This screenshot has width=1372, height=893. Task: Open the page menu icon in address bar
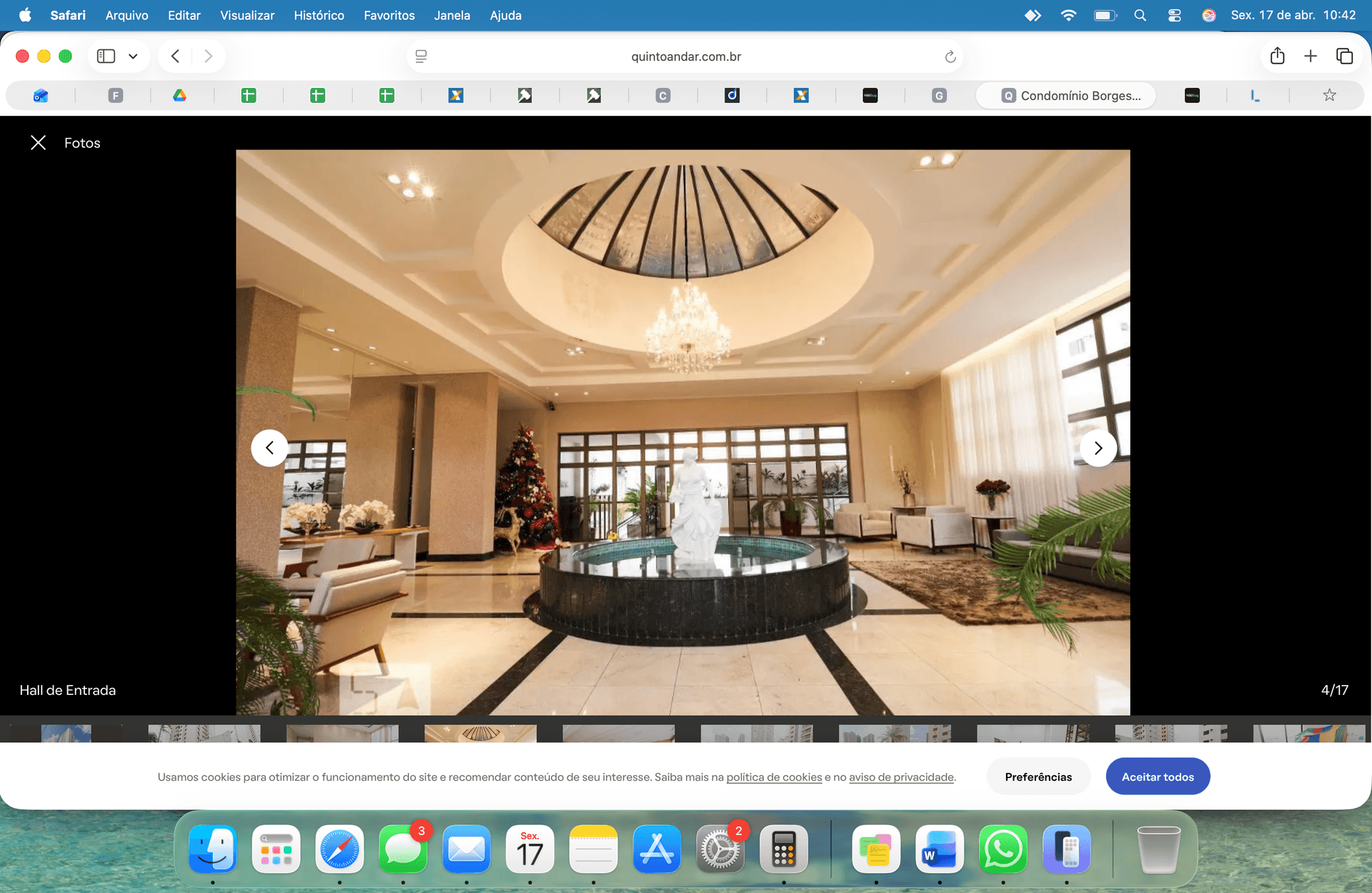421,56
